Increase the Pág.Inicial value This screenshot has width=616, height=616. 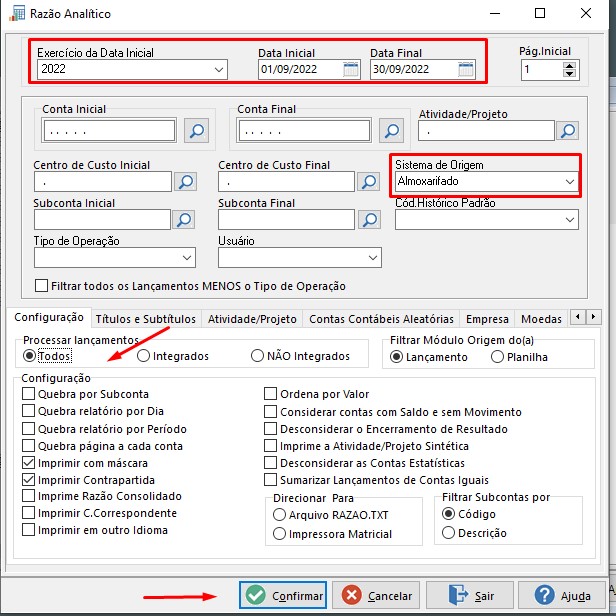click(x=569, y=66)
